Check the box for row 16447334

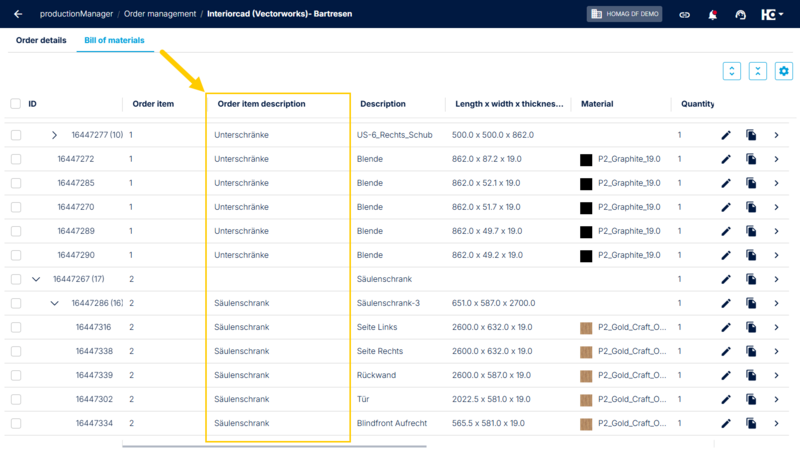[16, 423]
